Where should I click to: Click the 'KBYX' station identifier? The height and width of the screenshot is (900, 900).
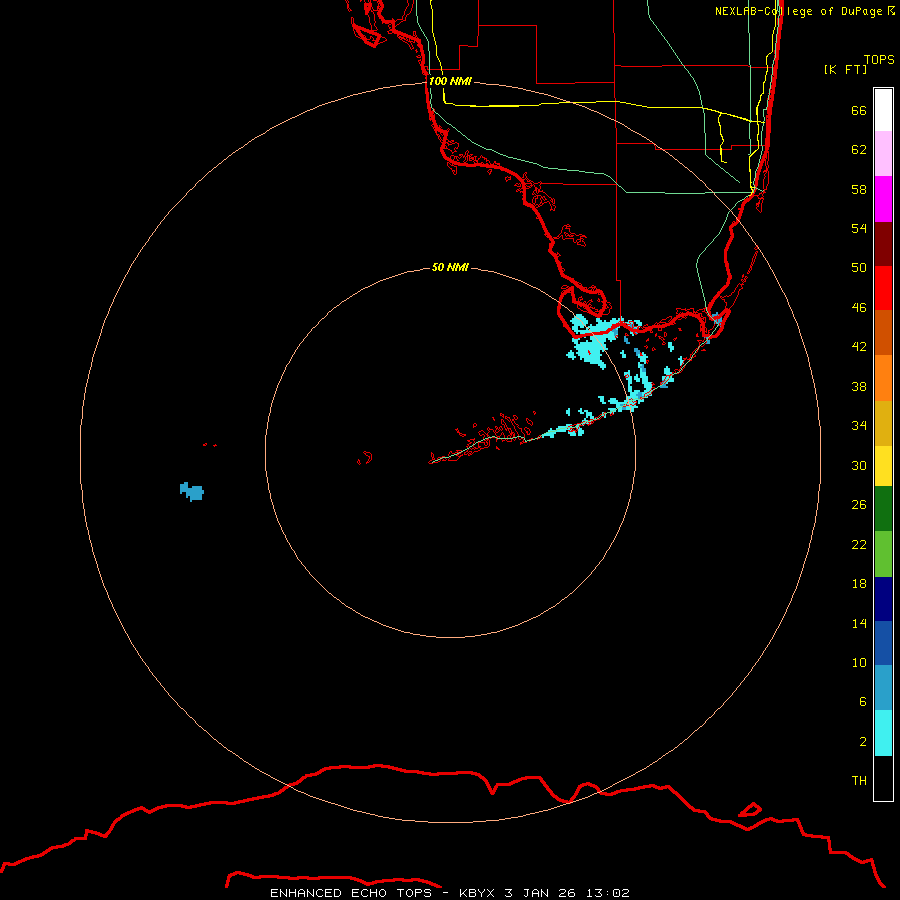pyautogui.click(x=477, y=893)
